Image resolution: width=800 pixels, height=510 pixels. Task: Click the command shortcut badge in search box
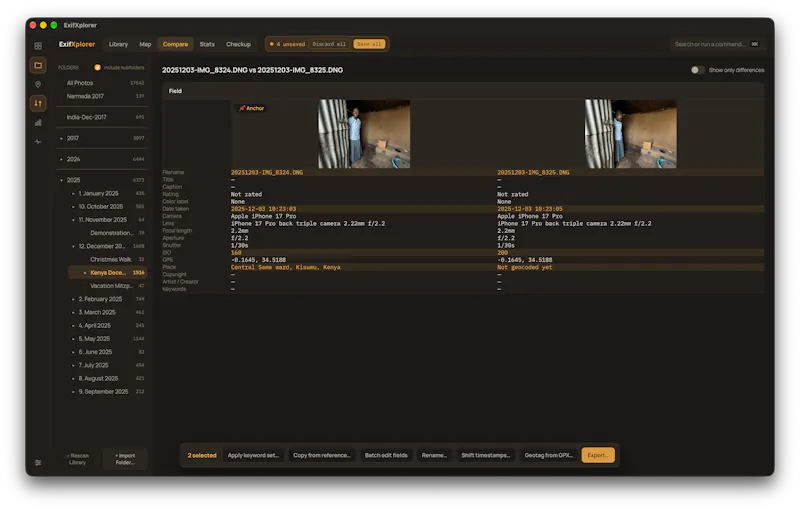point(755,44)
